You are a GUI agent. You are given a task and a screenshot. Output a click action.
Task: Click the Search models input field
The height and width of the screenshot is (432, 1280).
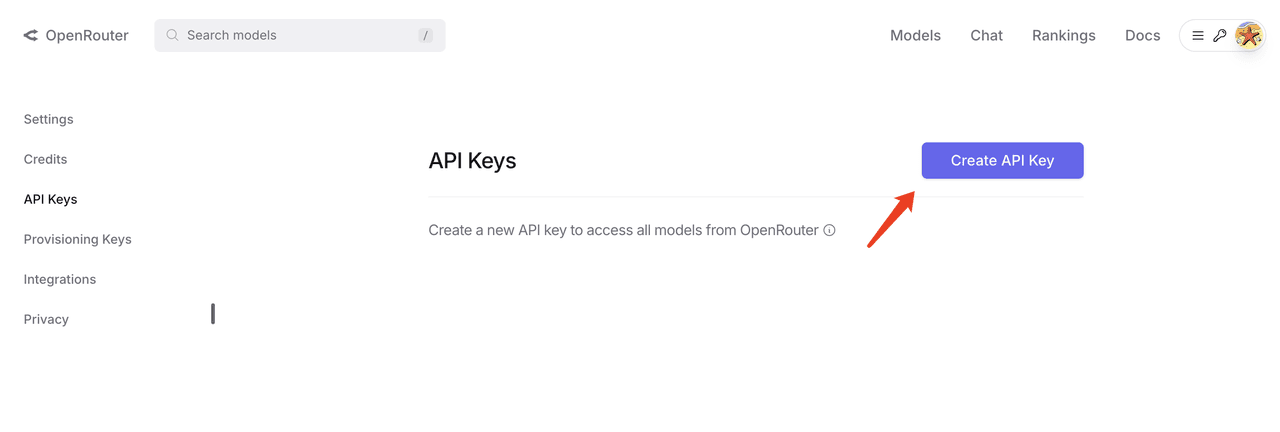[x=300, y=35]
